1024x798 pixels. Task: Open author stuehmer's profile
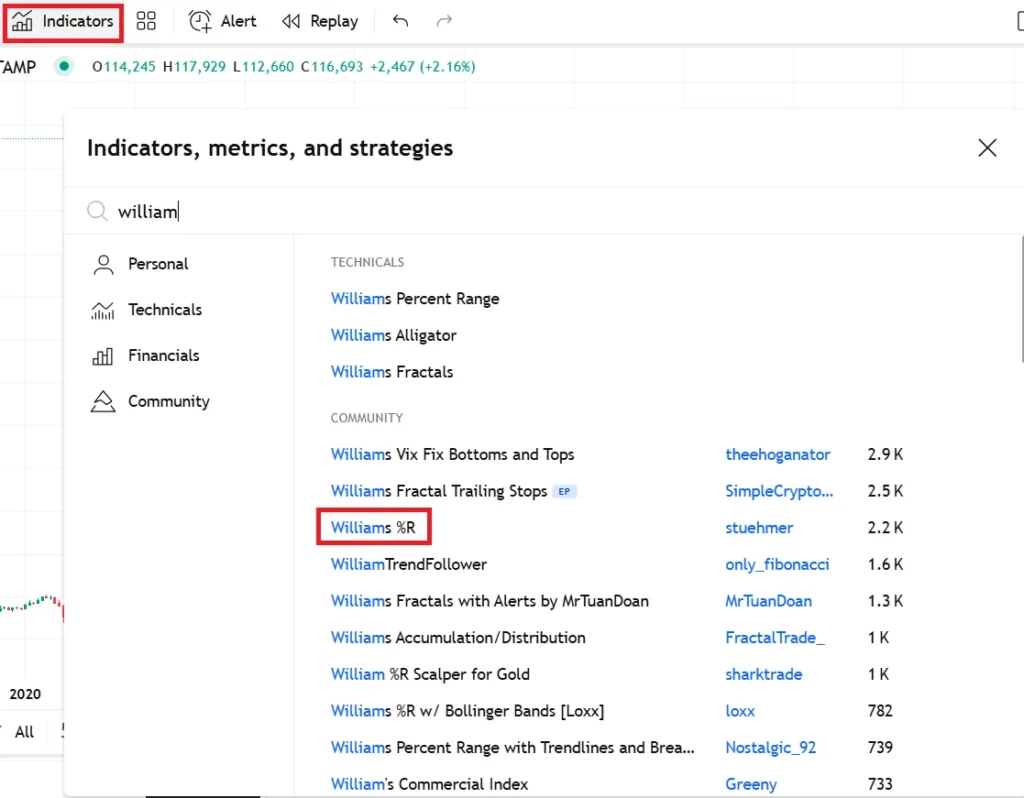tap(759, 527)
